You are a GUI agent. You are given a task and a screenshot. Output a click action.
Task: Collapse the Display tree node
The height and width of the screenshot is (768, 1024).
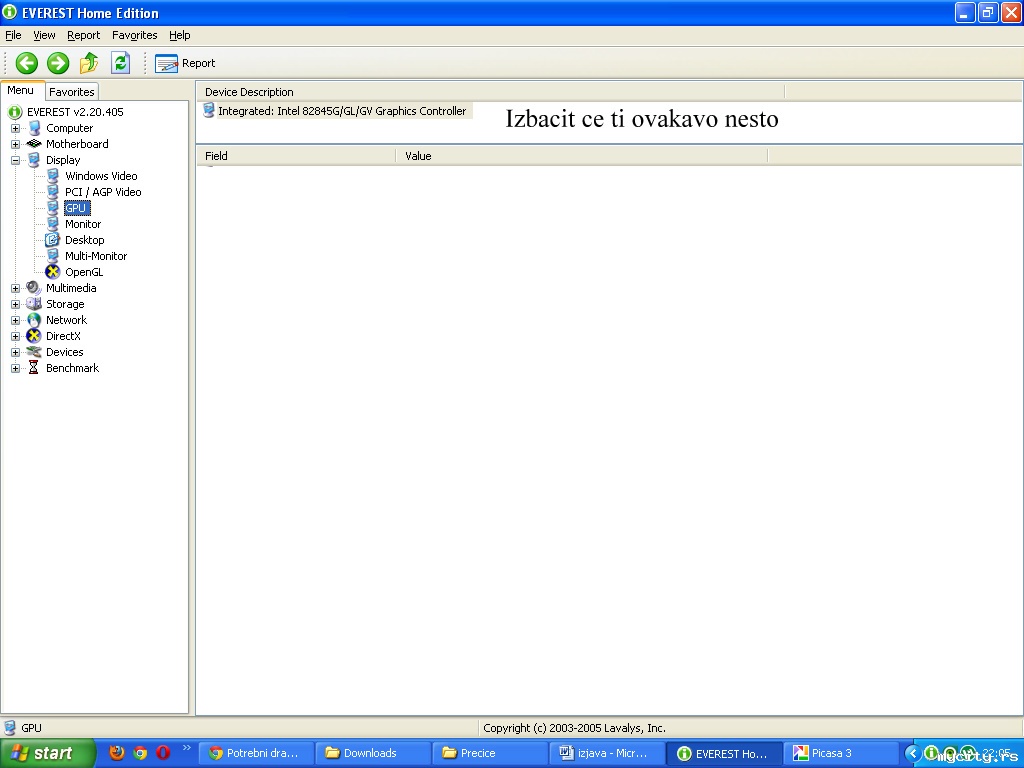[15, 160]
